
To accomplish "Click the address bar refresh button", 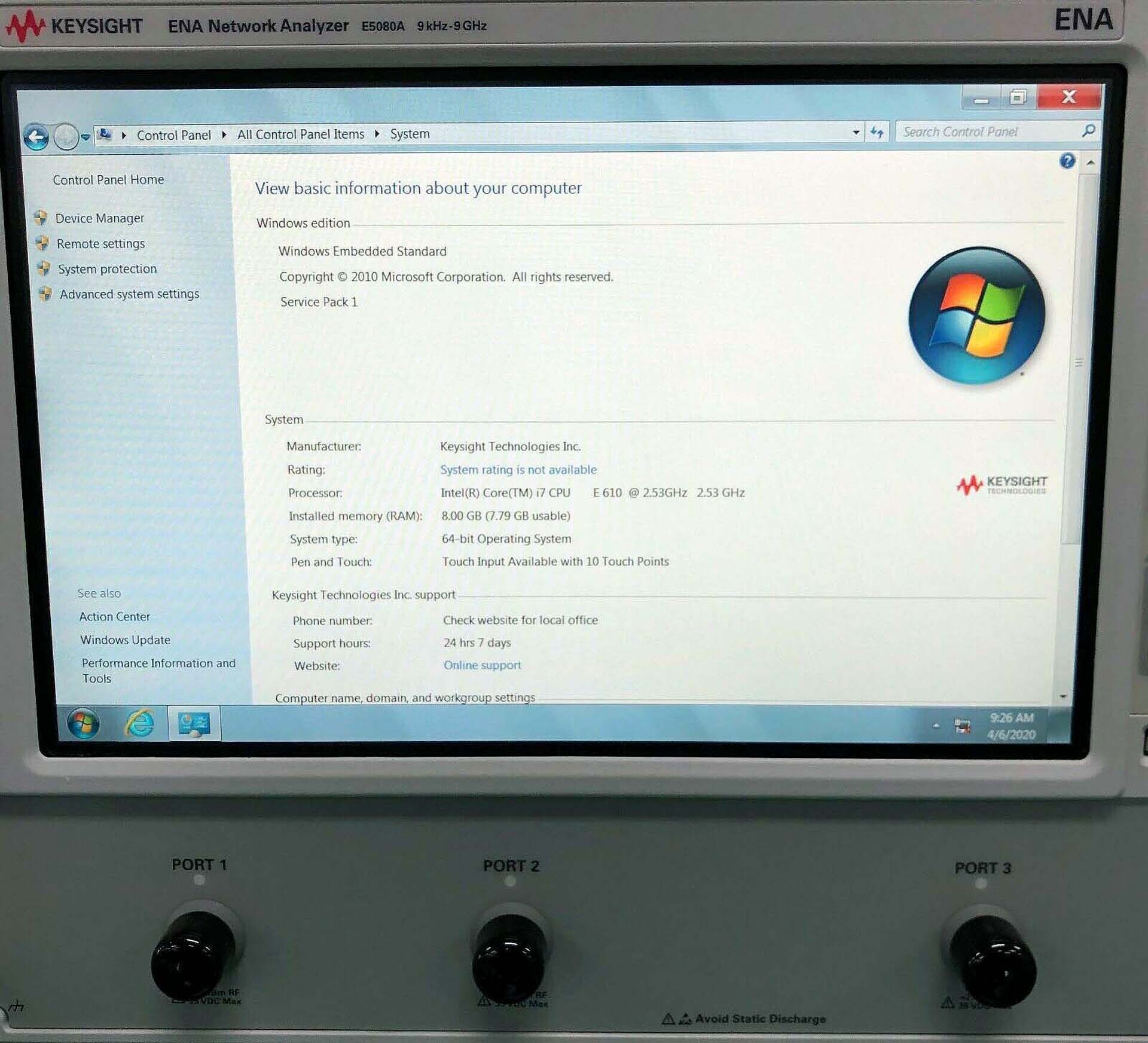I will (x=877, y=132).
